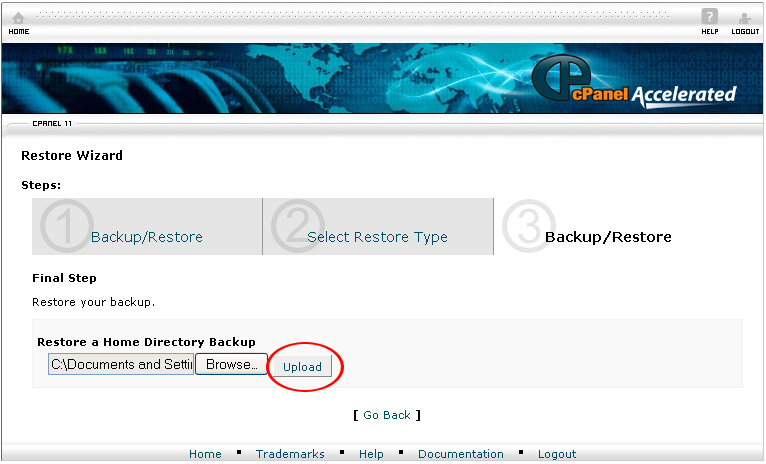This screenshot has width=766, height=464.
Task: Click the top LOGOUT text label
Action: (x=745, y=31)
